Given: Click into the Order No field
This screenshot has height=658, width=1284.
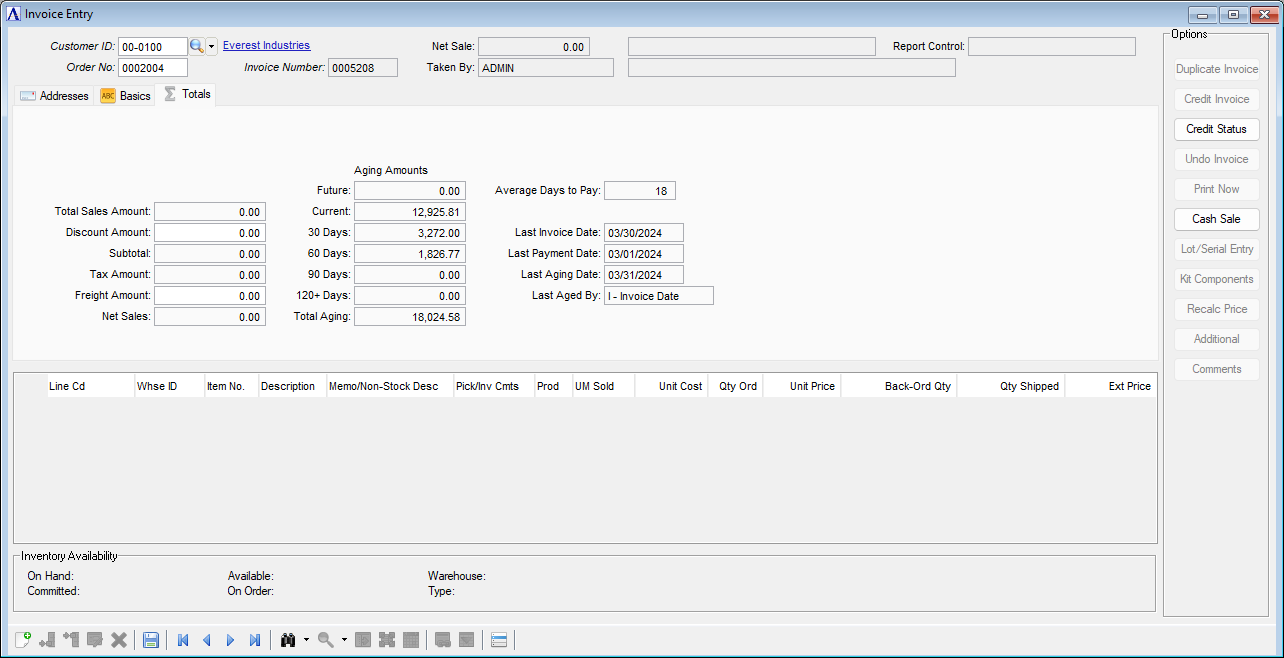Looking at the screenshot, I should (152, 68).
